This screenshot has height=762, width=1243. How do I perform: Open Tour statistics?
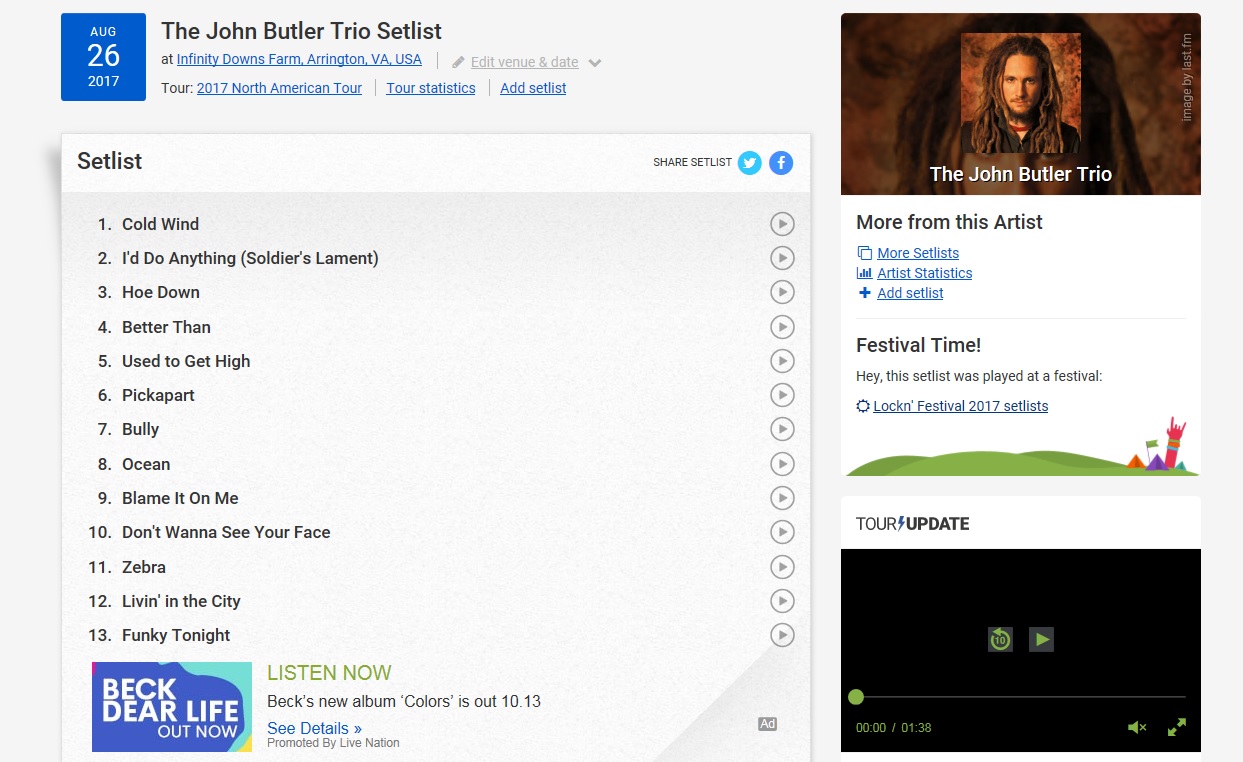point(431,88)
